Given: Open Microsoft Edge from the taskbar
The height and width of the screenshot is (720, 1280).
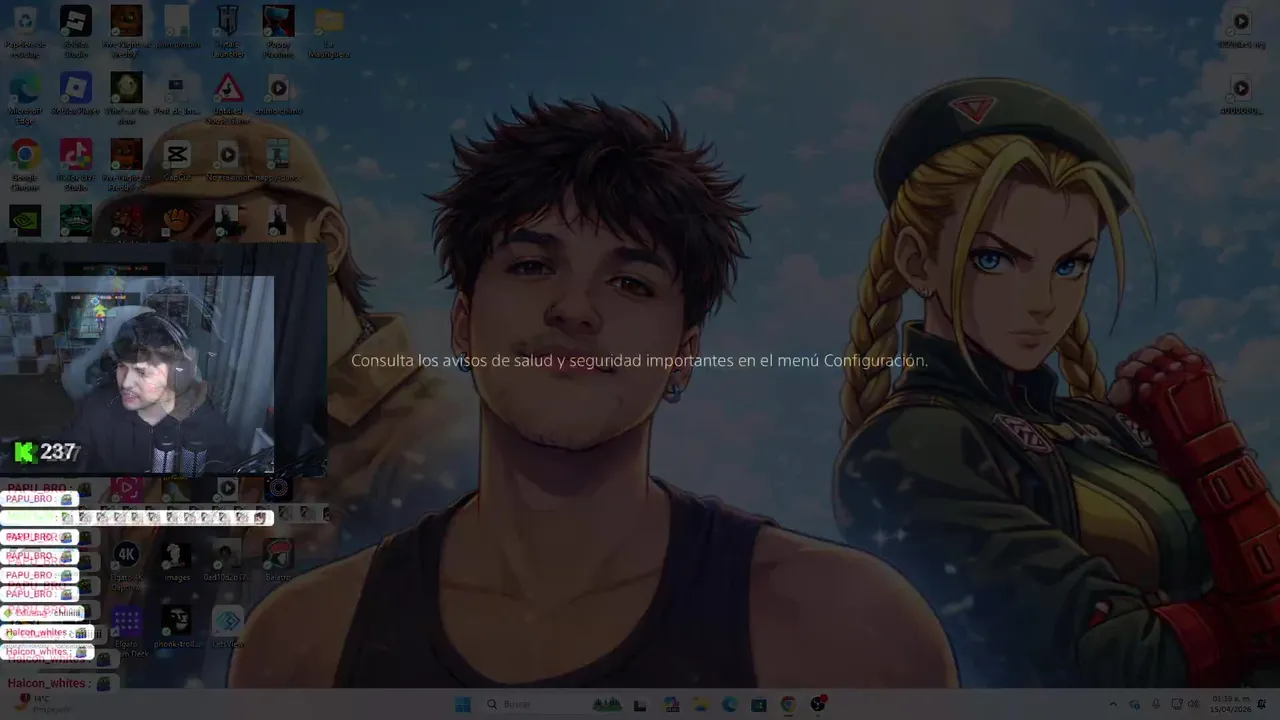Looking at the screenshot, I should [730, 704].
